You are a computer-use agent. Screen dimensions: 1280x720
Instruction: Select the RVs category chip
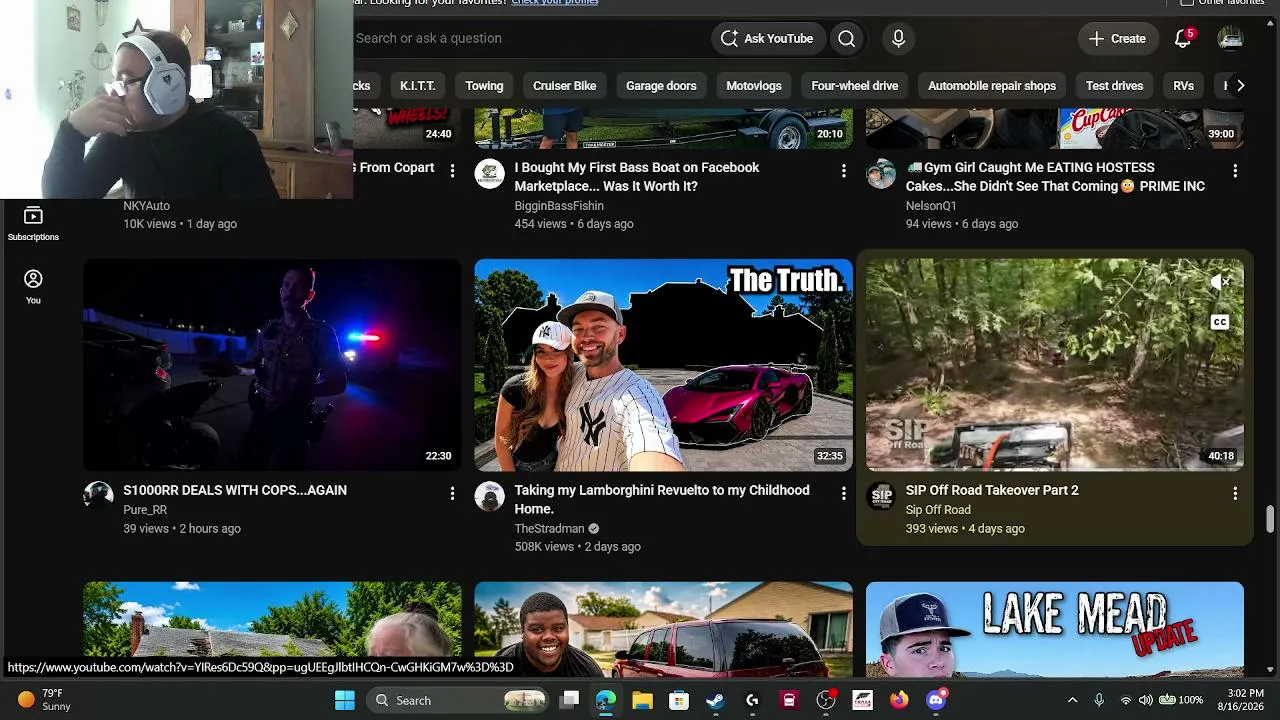tap(1184, 86)
